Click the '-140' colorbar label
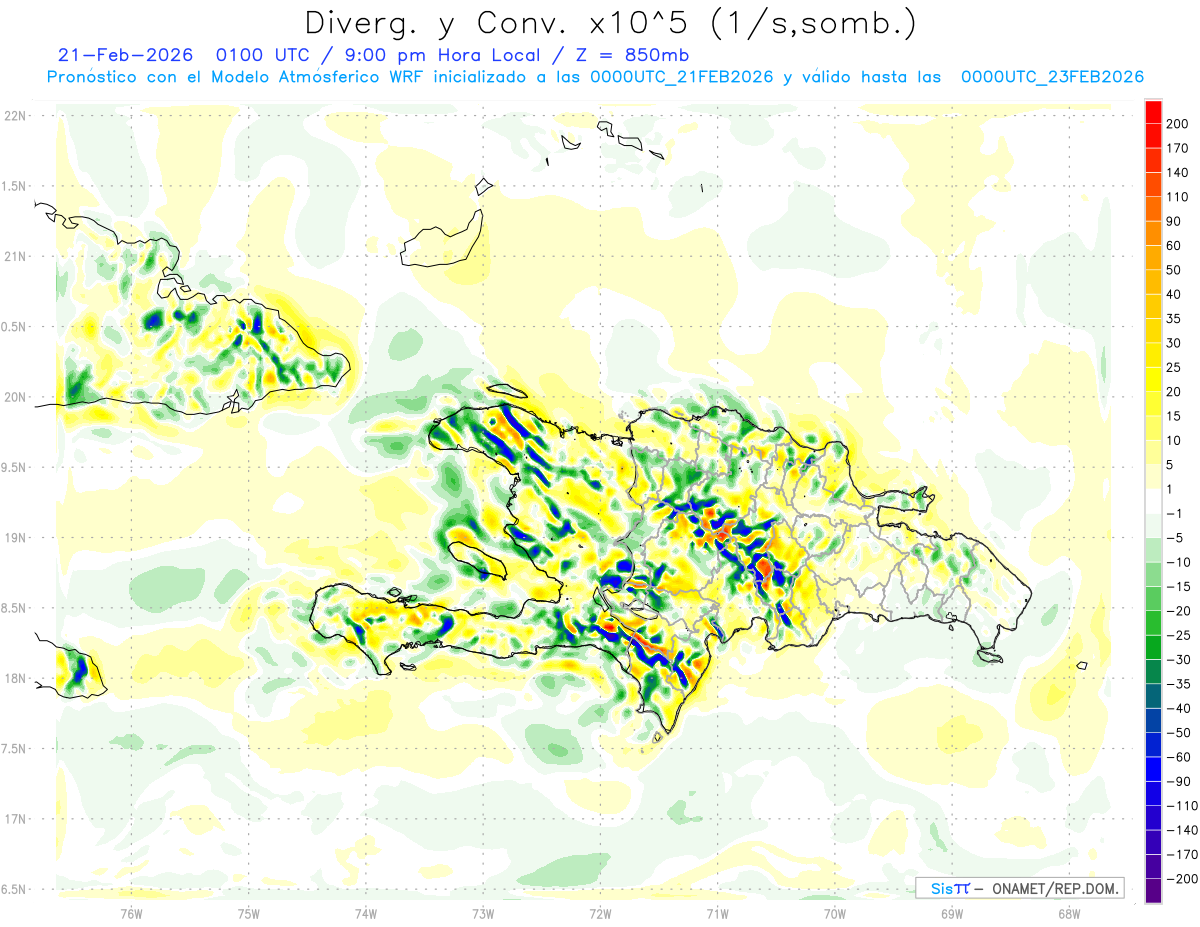1200x927 pixels. 1181,830
